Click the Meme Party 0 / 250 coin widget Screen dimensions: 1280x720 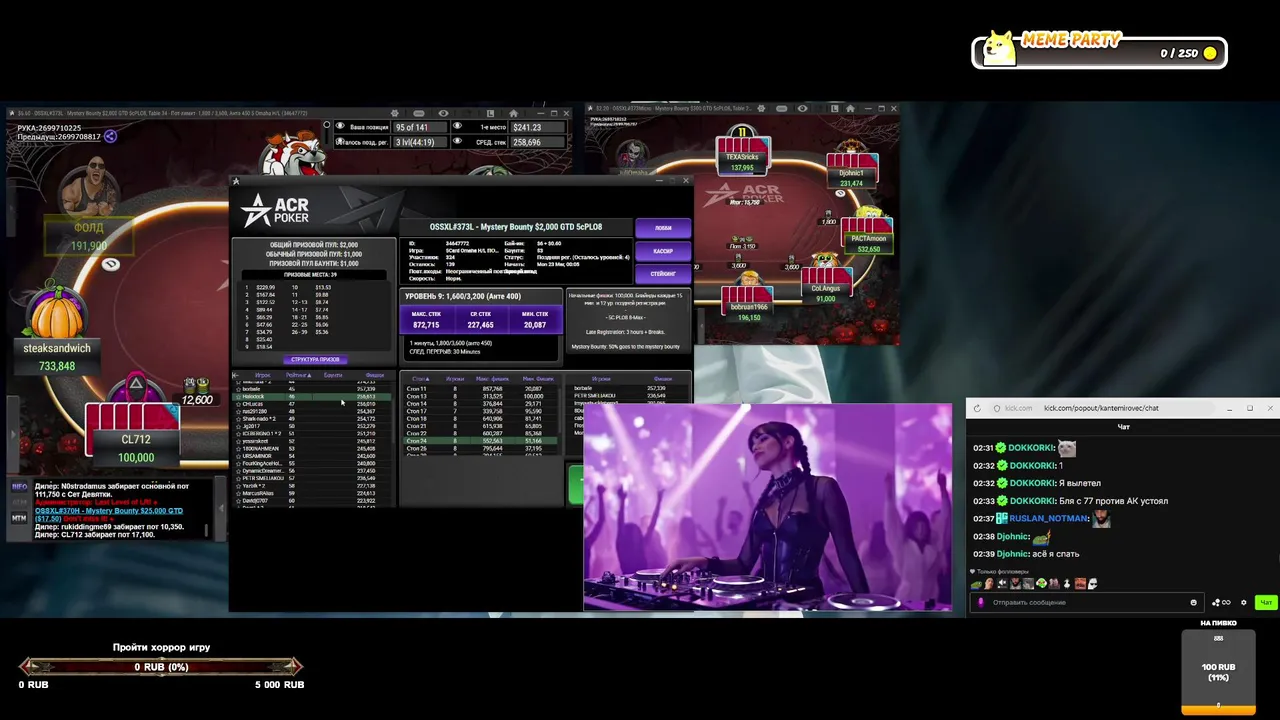coord(1099,51)
